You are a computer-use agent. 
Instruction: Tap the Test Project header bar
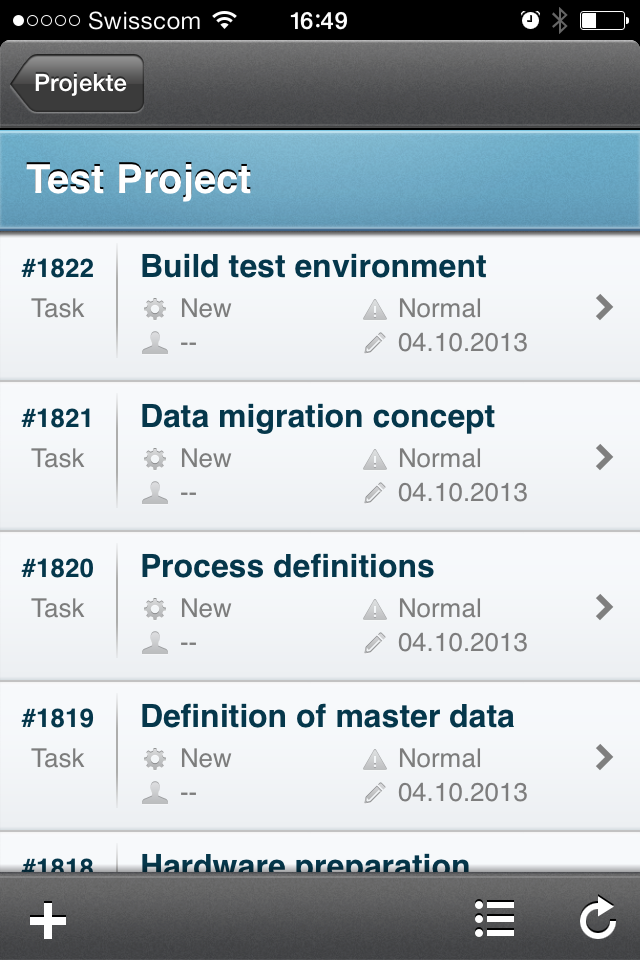coord(320,179)
